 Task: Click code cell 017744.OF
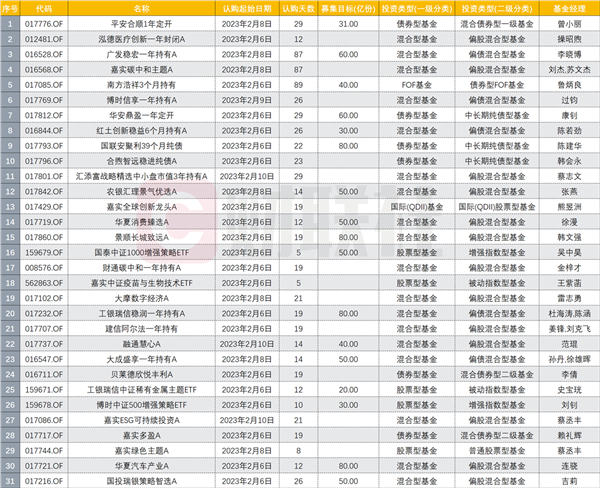click(44, 451)
